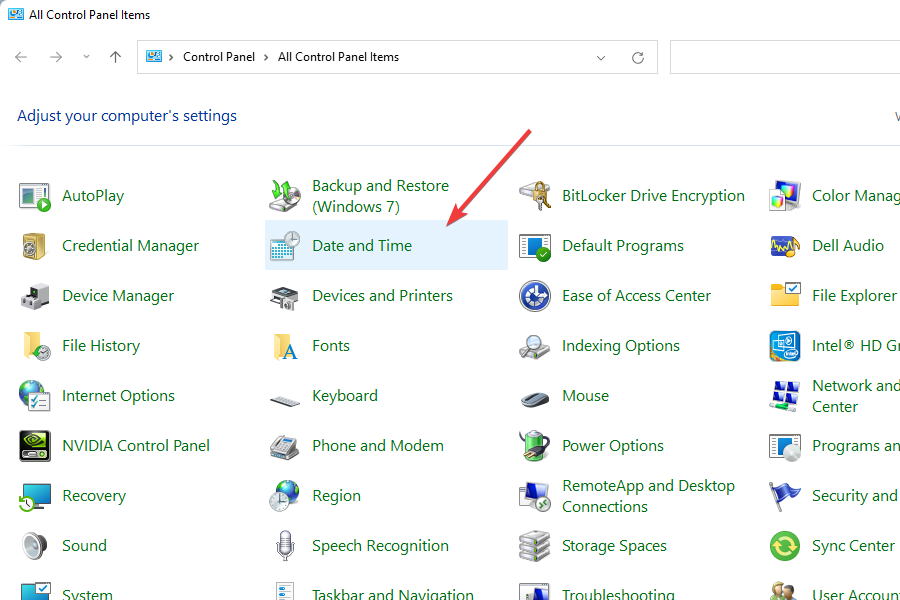Viewport: 900px width, 600px height.
Task: Launch Speech Recognition settings
Action: [x=379, y=546]
